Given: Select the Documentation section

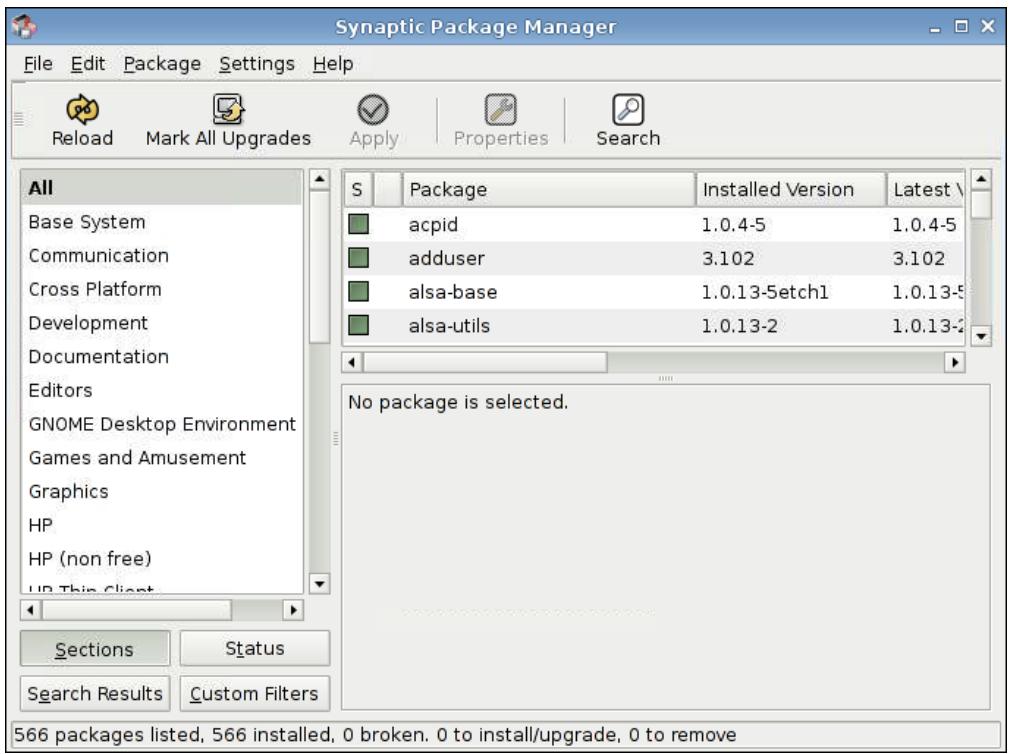Looking at the screenshot, I should (162, 356).
